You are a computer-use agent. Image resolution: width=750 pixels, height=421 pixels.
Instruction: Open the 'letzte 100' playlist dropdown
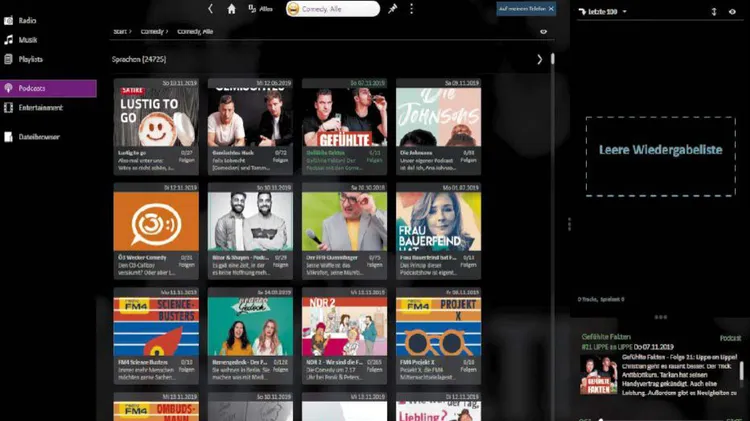click(603, 11)
